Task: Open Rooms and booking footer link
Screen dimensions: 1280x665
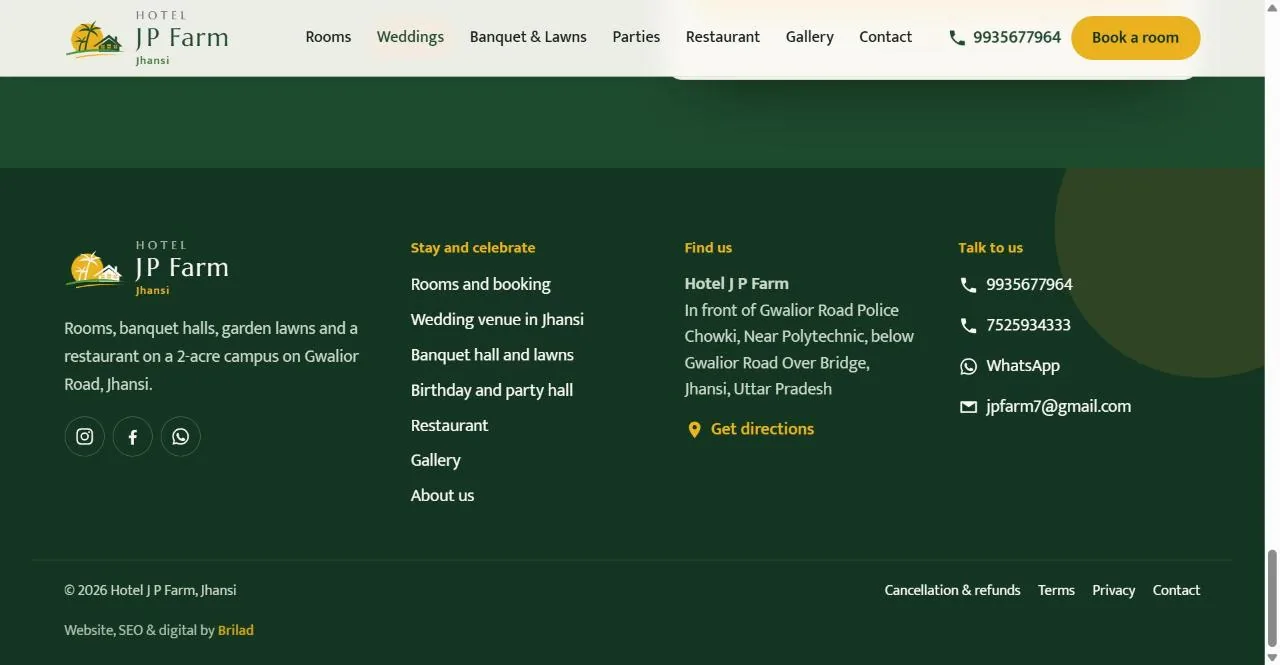Action: click(481, 285)
